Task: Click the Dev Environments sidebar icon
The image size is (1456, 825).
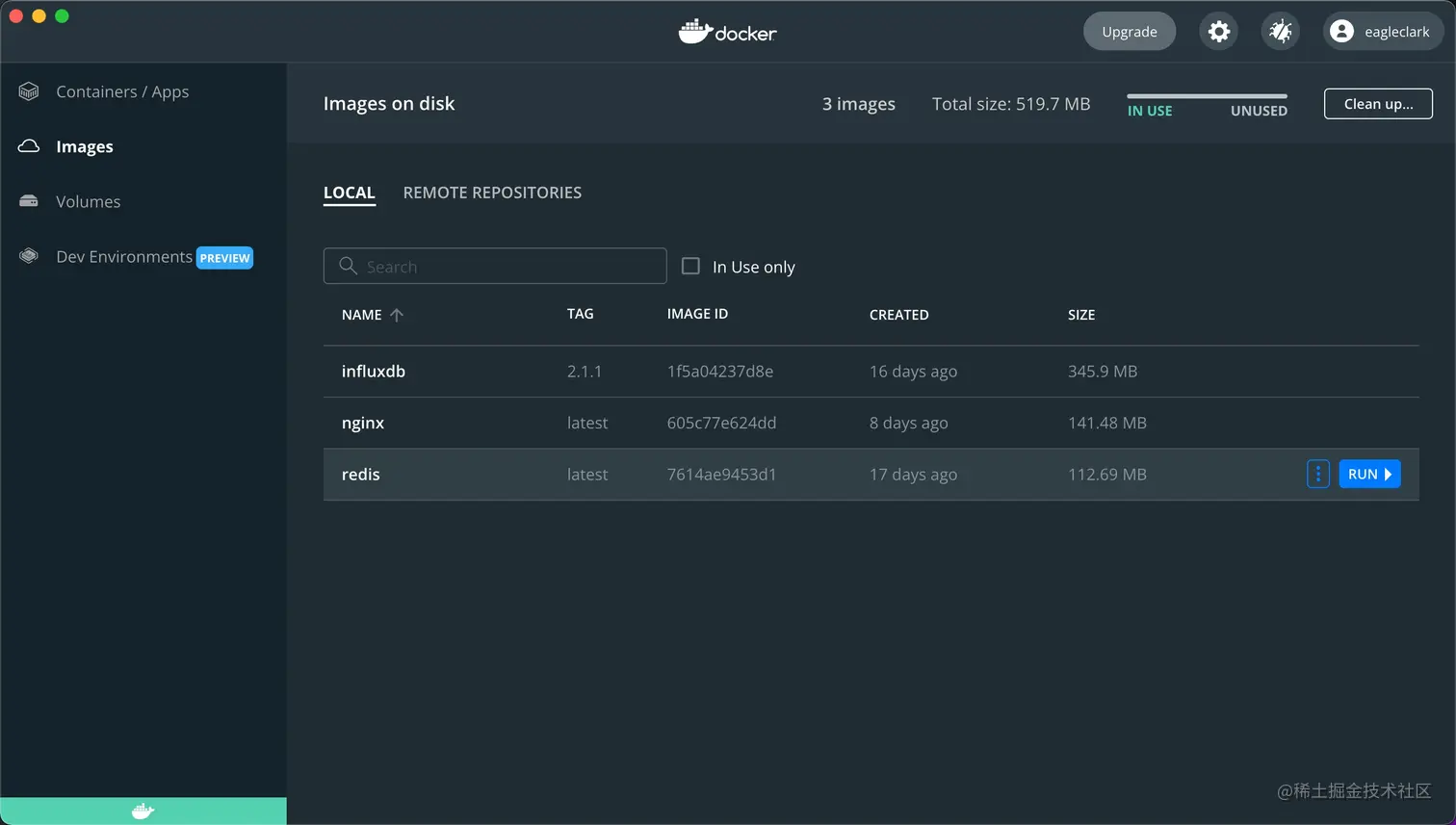Action: (29, 256)
